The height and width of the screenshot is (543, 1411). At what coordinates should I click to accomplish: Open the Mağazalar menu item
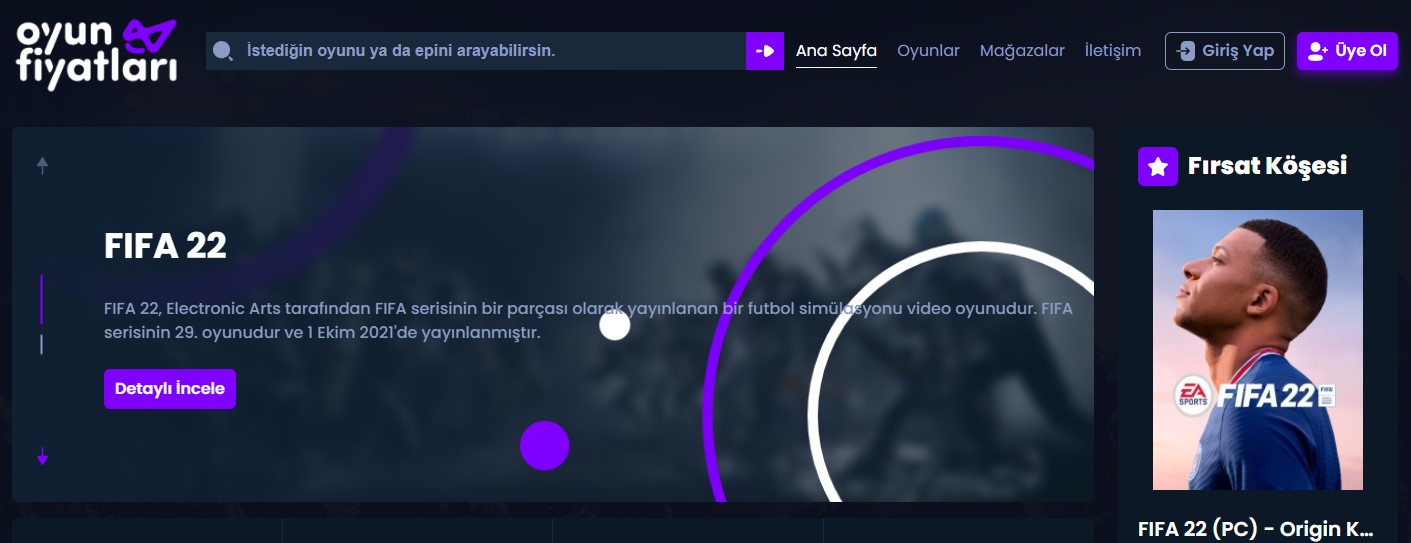tap(1022, 51)
